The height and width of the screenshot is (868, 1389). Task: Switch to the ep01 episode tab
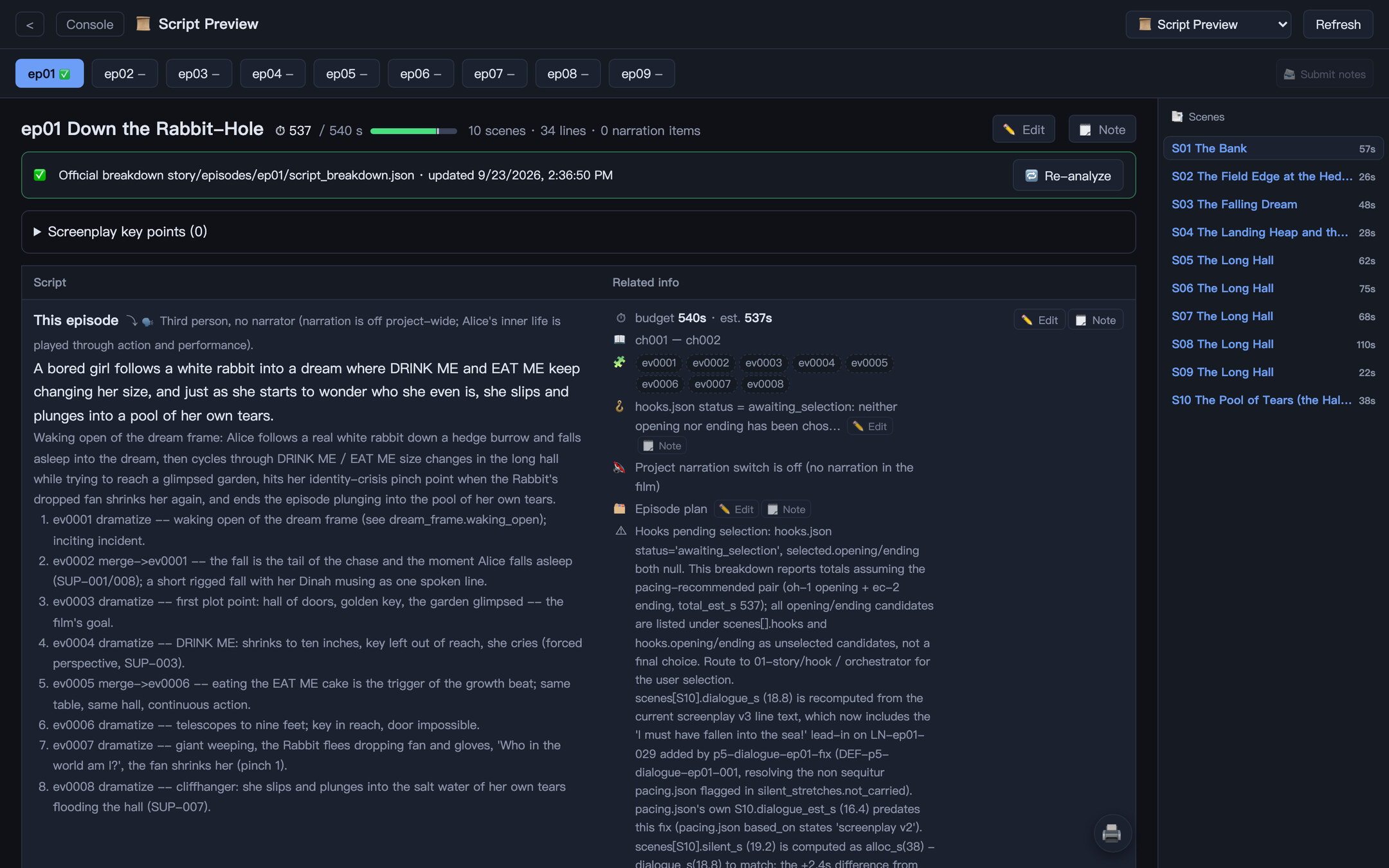click(x=50, y=73)
